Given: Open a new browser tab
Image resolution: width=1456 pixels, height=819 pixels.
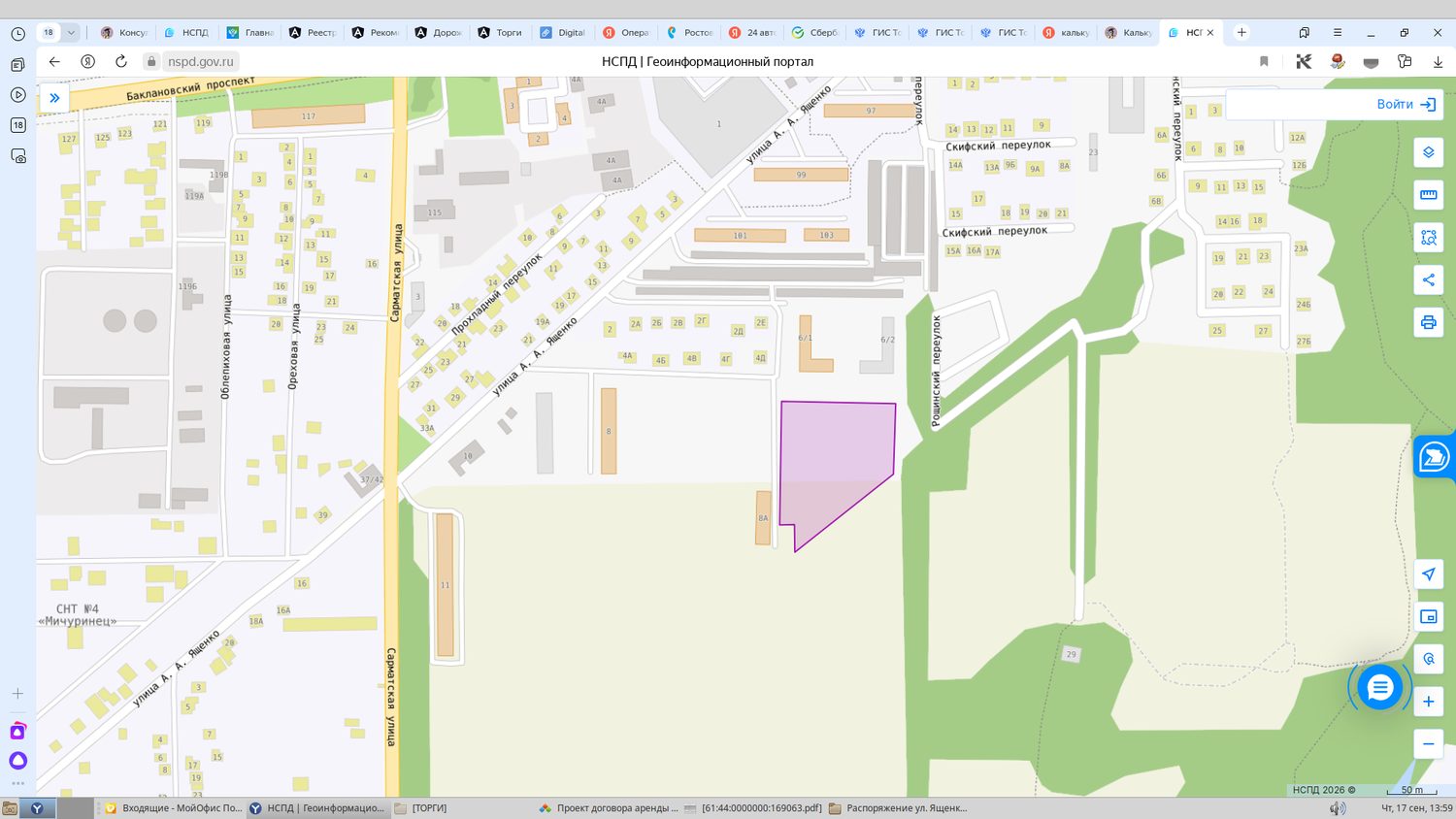Looking at the screenshot, I should 1241,32.
